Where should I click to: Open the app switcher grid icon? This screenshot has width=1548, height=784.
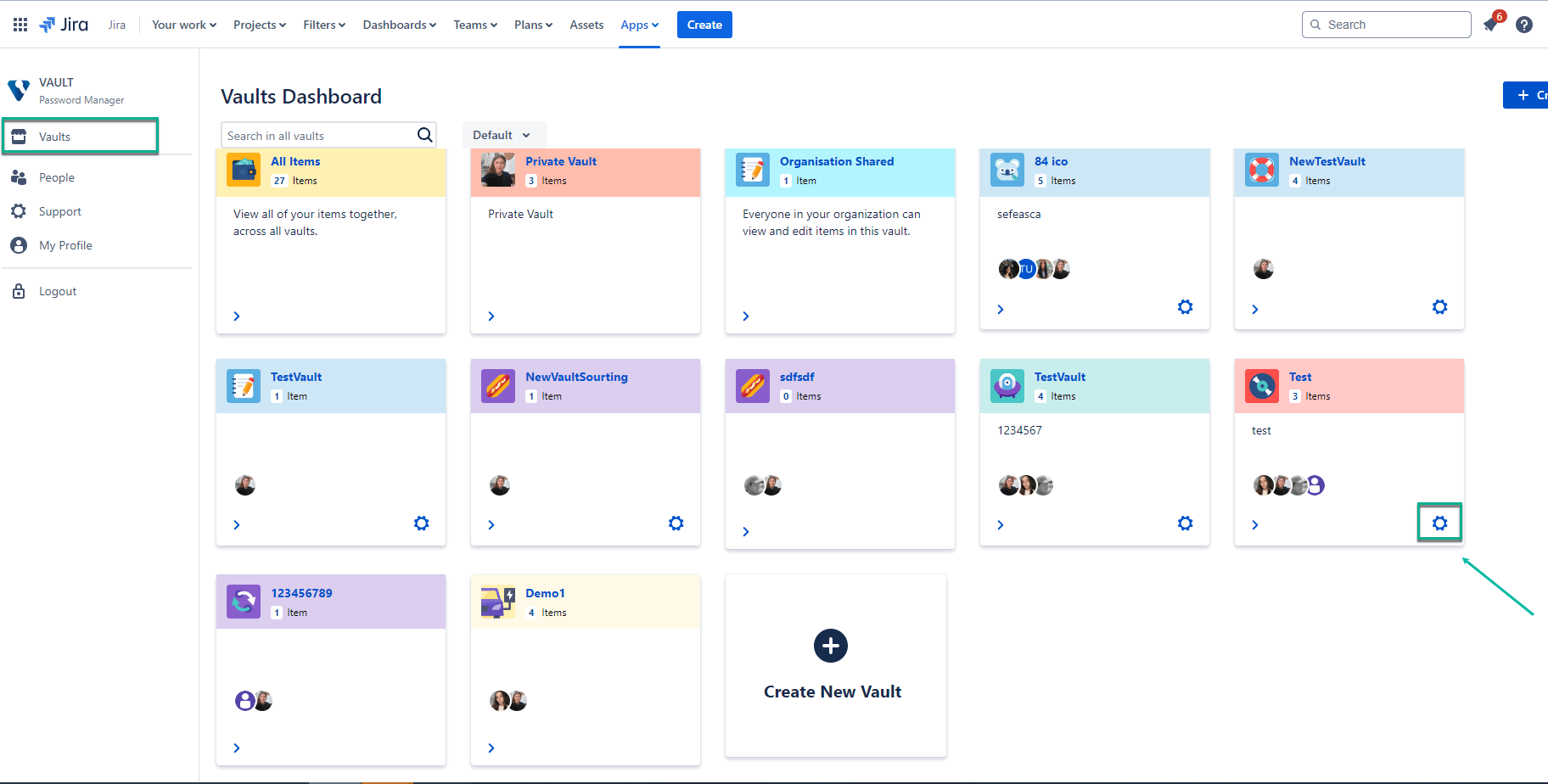pyautogui.click(x=20, y=24)
